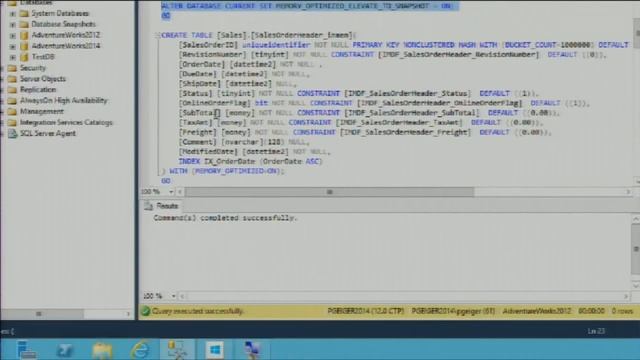
Task: Click the [Comment] column definition
Action: (244, 142)
